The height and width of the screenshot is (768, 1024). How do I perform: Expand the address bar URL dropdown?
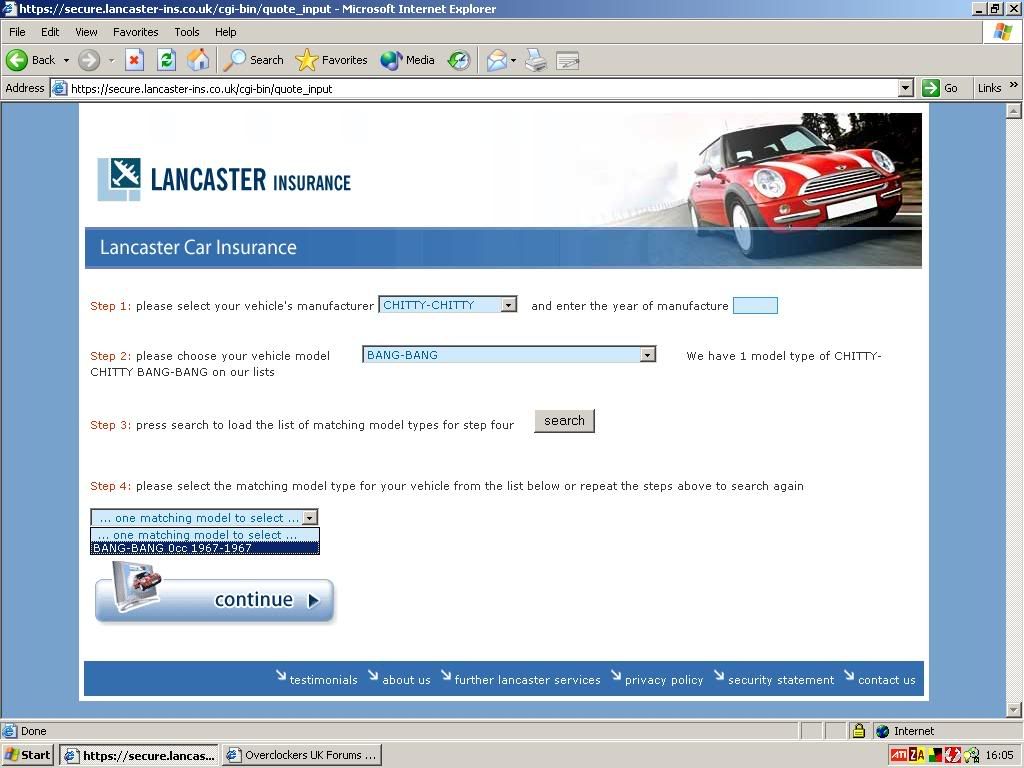(x=905, y=88)
